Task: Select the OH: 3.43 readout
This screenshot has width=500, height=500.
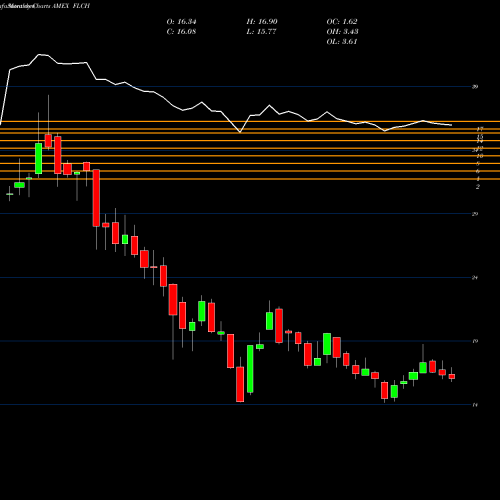Action: pyautogui.click(x=342, y=32)
